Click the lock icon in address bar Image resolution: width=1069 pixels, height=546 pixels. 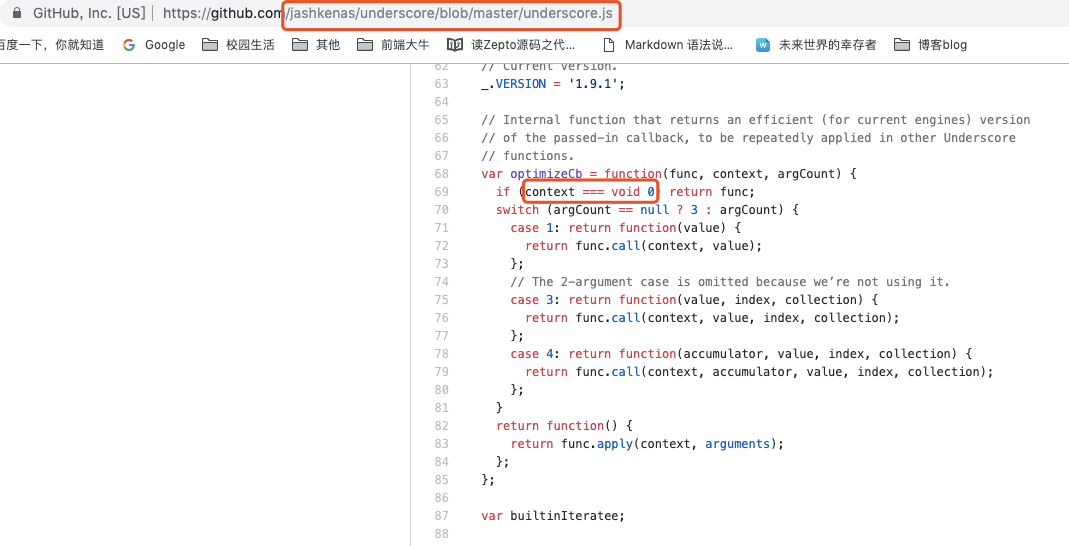(16, 13)
